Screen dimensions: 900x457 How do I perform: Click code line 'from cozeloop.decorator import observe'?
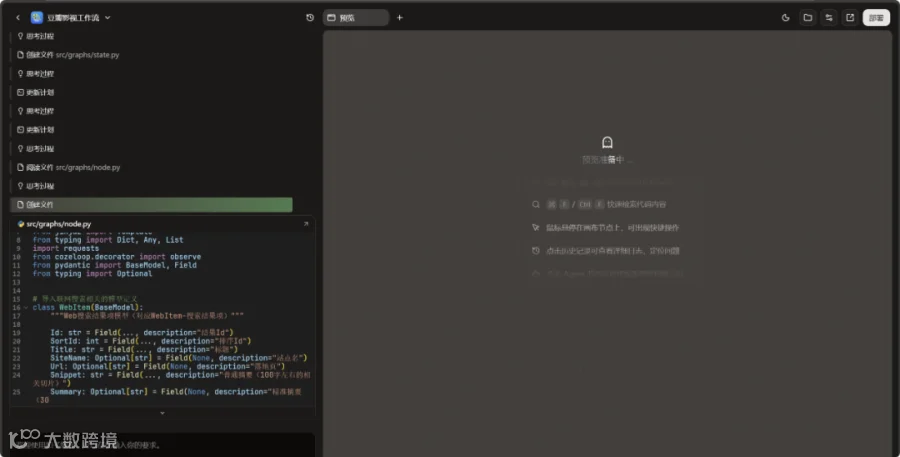(x=117, y=257)
